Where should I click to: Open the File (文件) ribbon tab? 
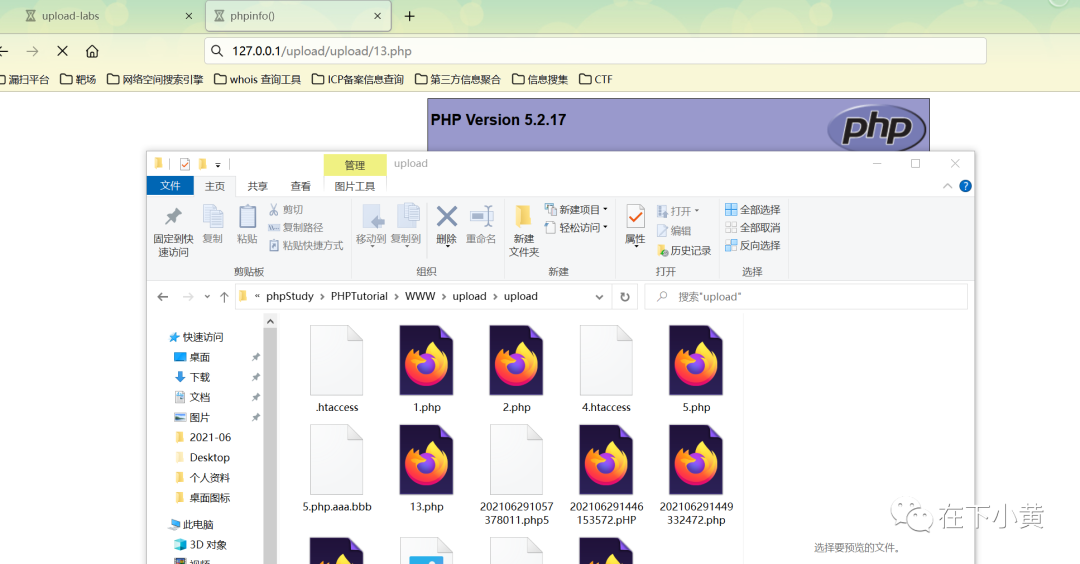pos(170,186)
